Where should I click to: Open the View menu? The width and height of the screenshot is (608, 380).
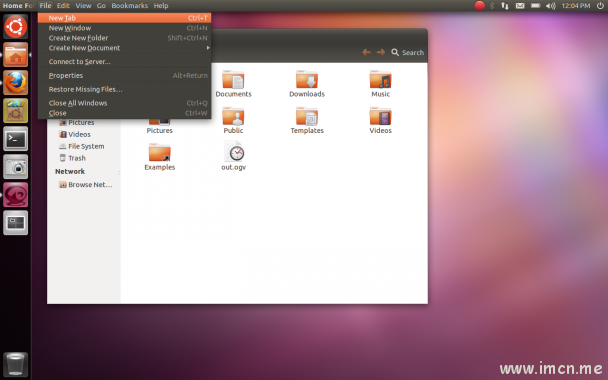point(83,5)
